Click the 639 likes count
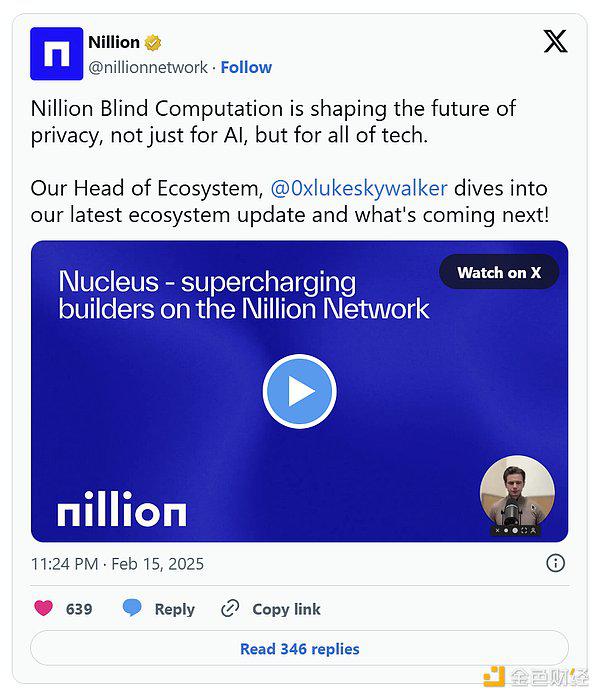This screenshot has width=600, height=698. point(79,609)
